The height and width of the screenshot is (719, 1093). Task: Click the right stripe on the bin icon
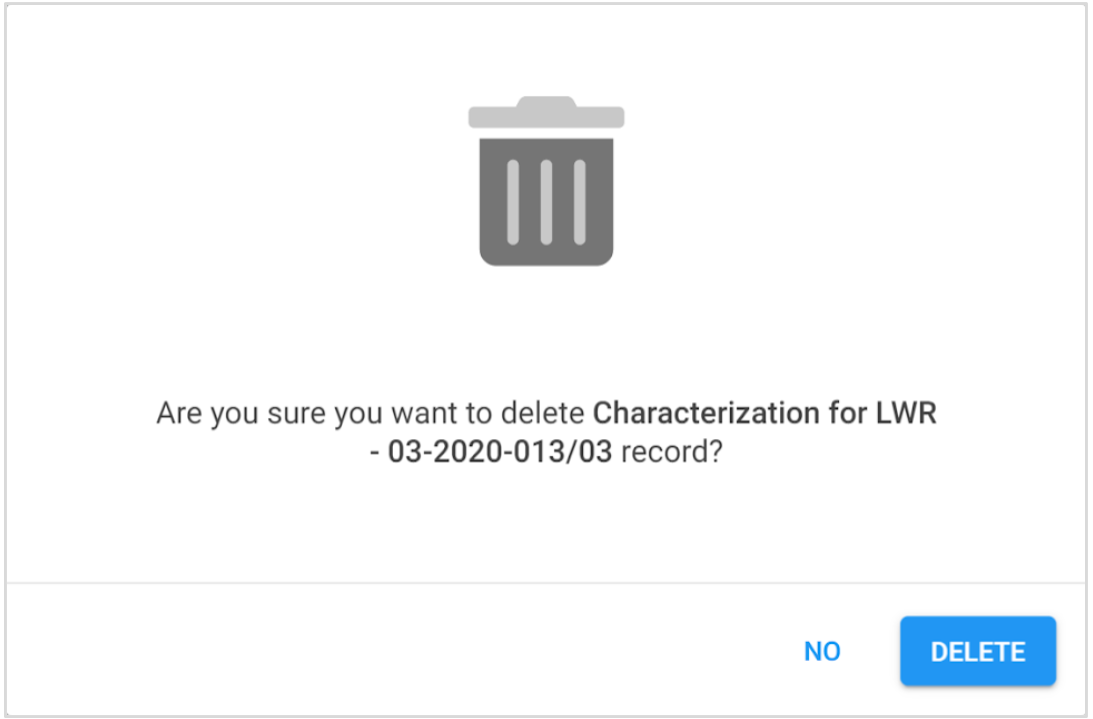pos(579,202)
